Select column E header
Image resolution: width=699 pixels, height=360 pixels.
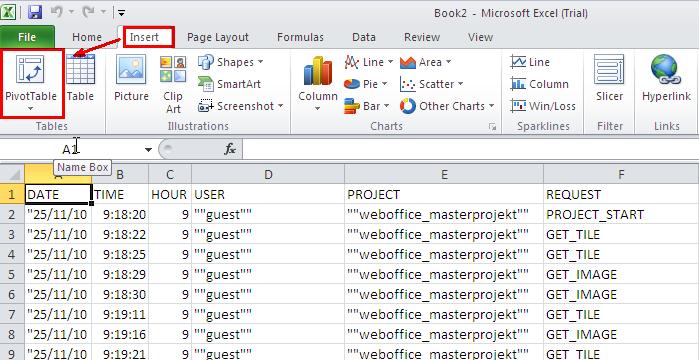444,174
